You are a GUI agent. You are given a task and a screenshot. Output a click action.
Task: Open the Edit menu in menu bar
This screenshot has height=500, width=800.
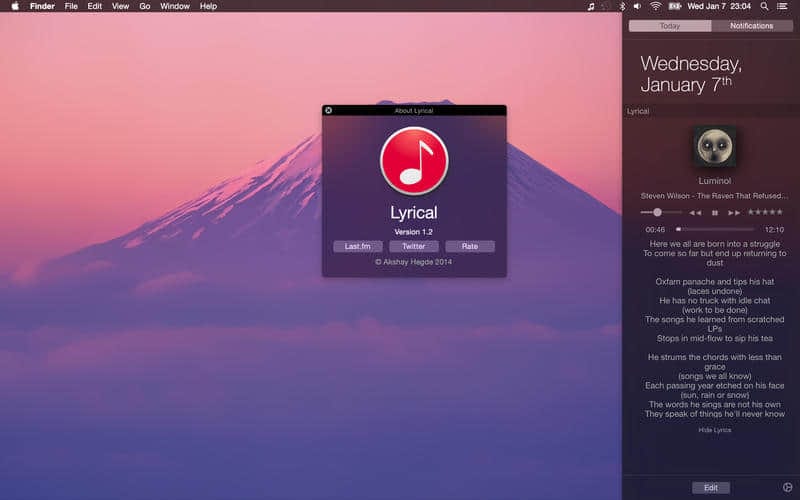click(94, 6)
